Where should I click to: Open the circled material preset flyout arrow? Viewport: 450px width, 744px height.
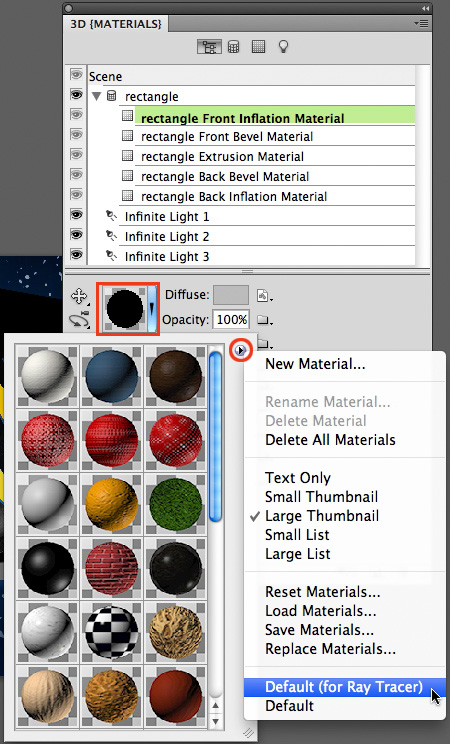[x=241, y=351]
